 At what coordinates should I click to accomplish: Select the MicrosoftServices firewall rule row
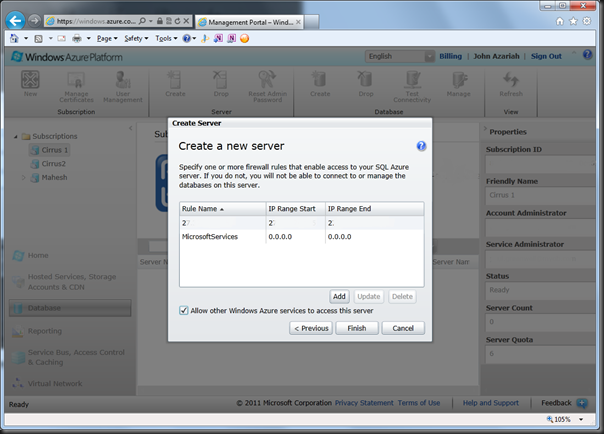302,236
